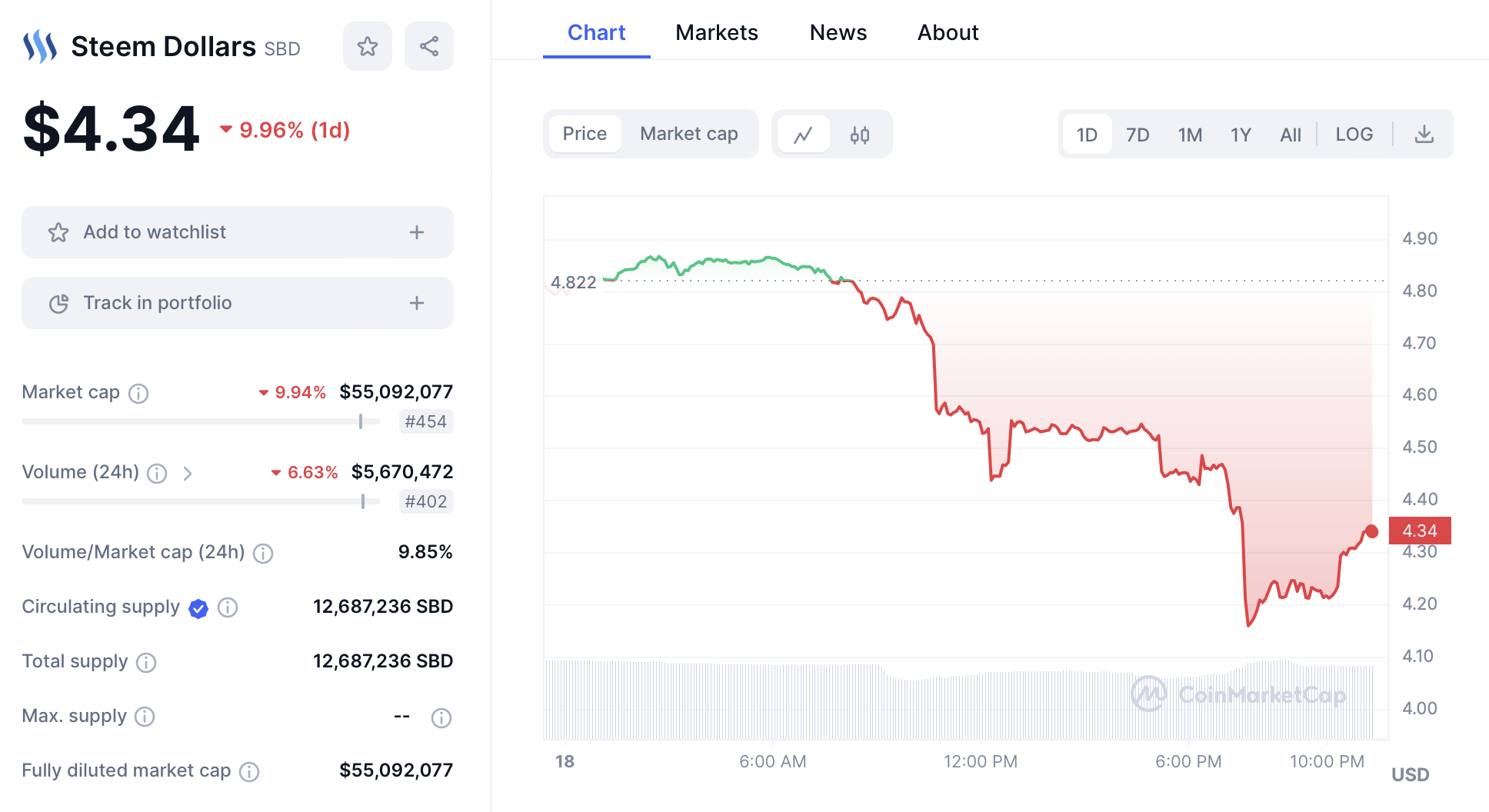Show Market cap info tooltip icon
Screen dimensions: 1489x812
click(x=138, y=394)
